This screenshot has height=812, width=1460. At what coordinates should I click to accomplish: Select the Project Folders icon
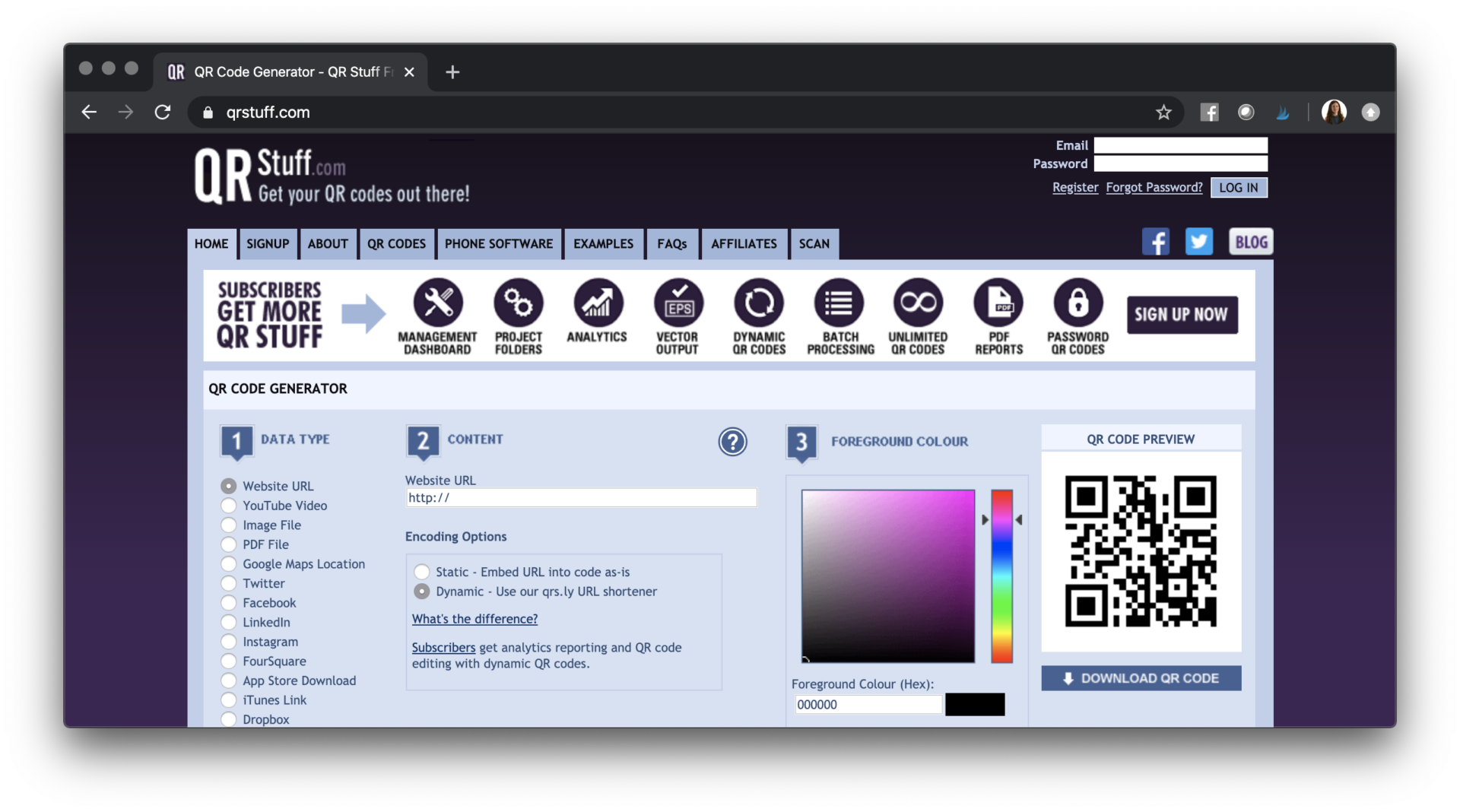pyautogui.click(x=519, y=304)
